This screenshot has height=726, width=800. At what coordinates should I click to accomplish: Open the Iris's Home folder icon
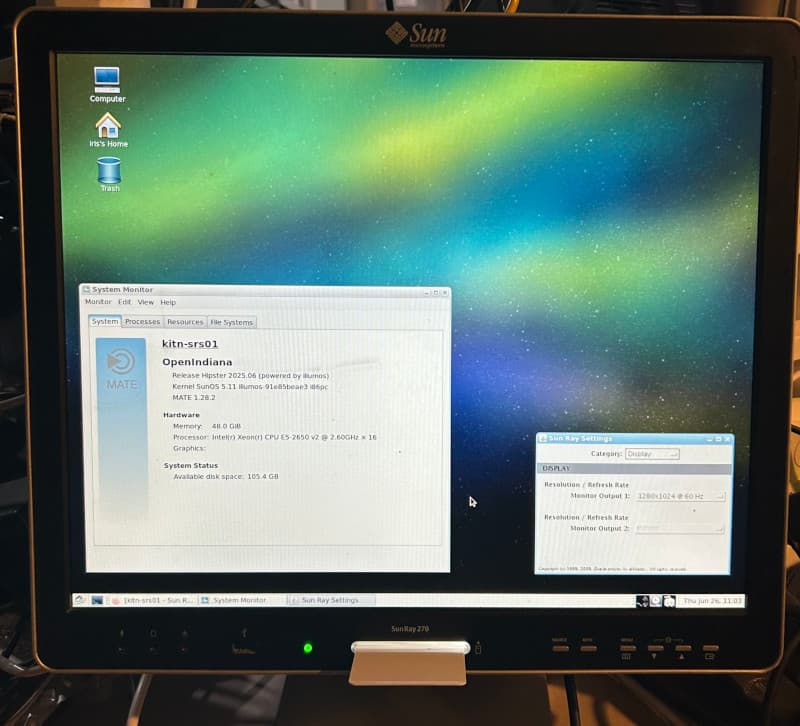click(x=107, y=127)
